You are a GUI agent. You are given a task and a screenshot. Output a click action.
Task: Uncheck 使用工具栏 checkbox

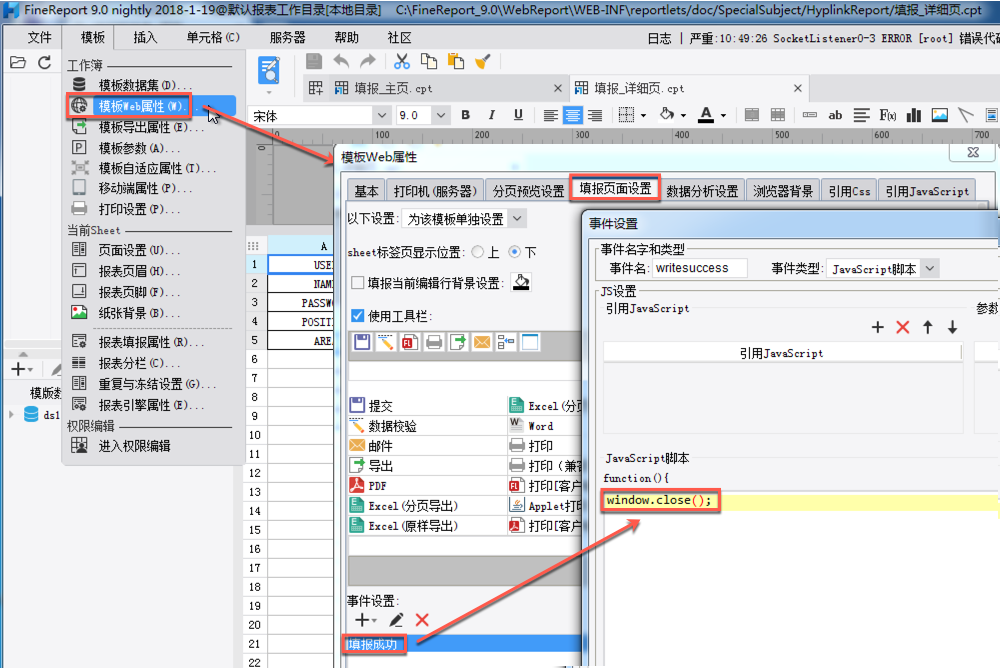pyautogui.click(x=358, y=315)
